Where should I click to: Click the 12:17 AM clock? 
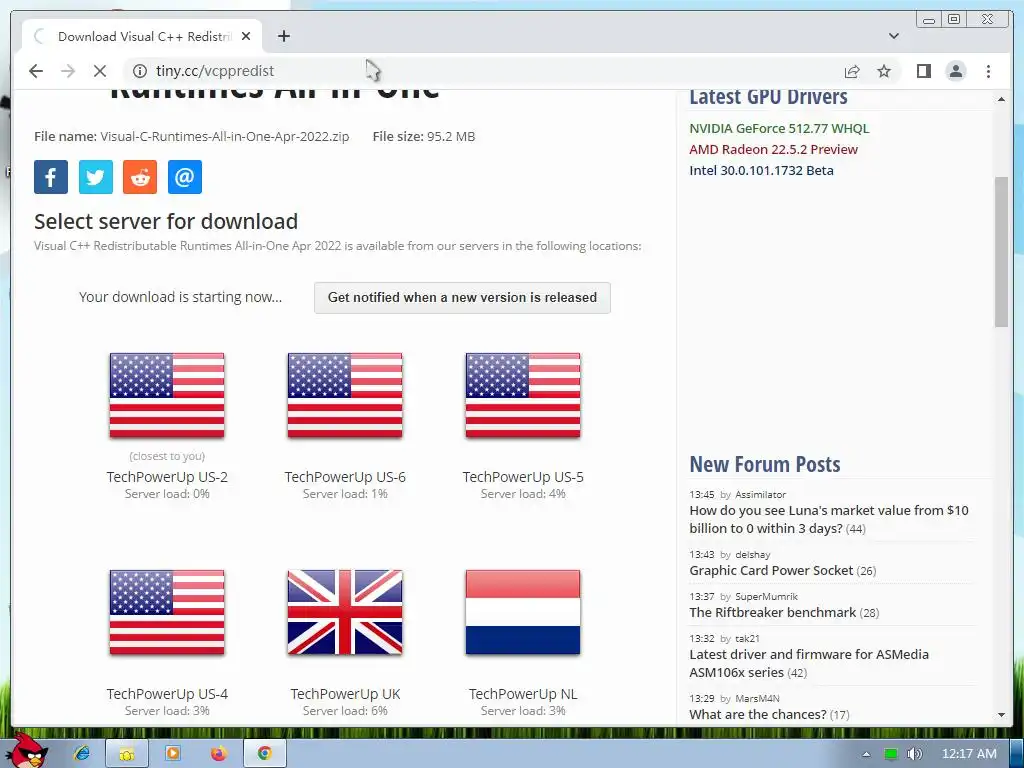[x=969, y=754]
